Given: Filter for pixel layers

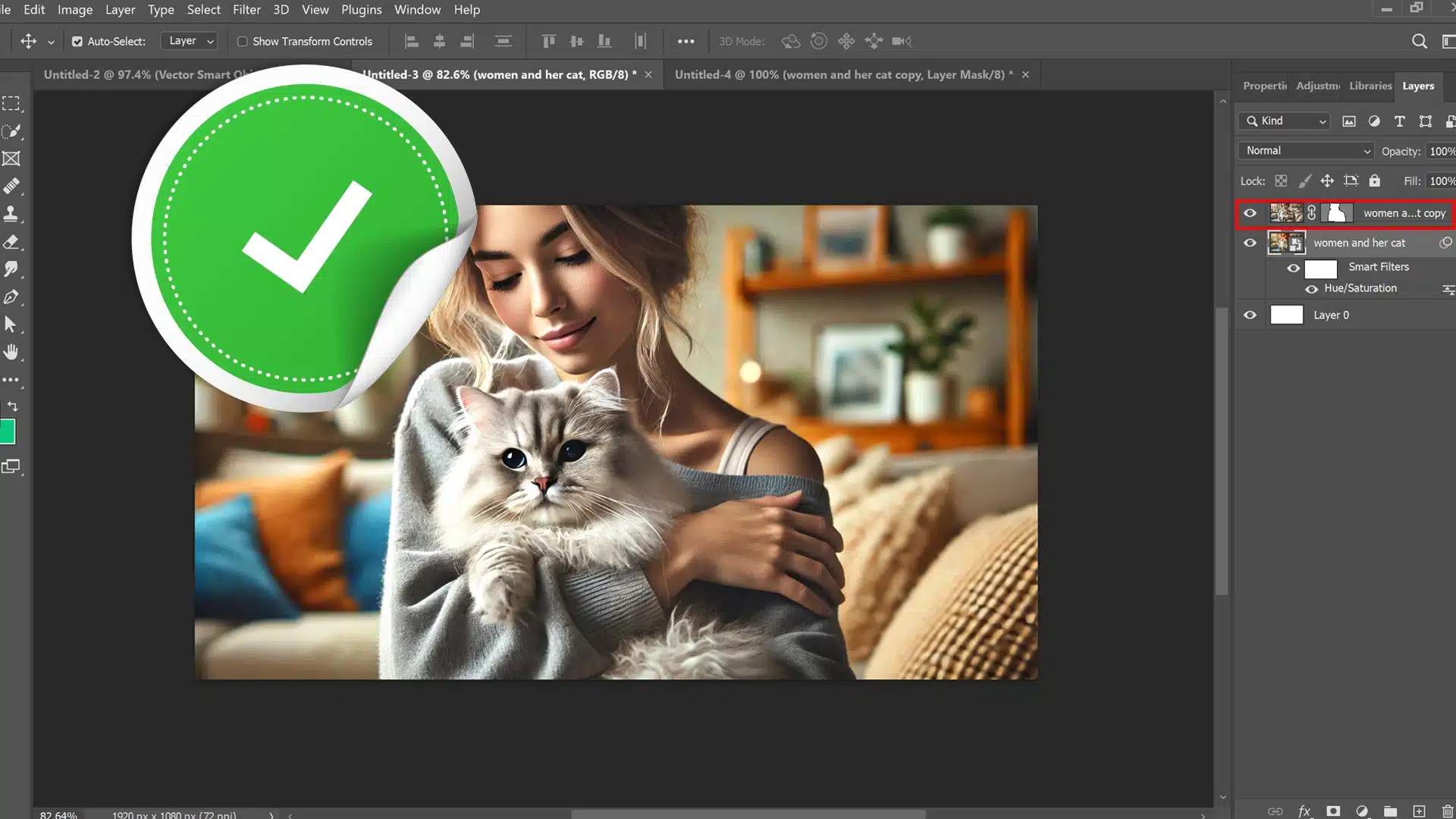Looking at the screenshot, I should [x=1348, y=121].
